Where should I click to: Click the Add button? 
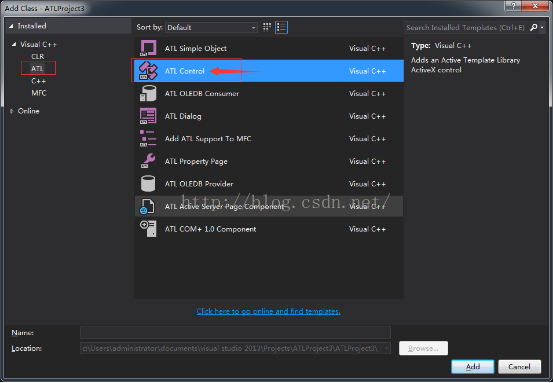(x=473, y=367)
